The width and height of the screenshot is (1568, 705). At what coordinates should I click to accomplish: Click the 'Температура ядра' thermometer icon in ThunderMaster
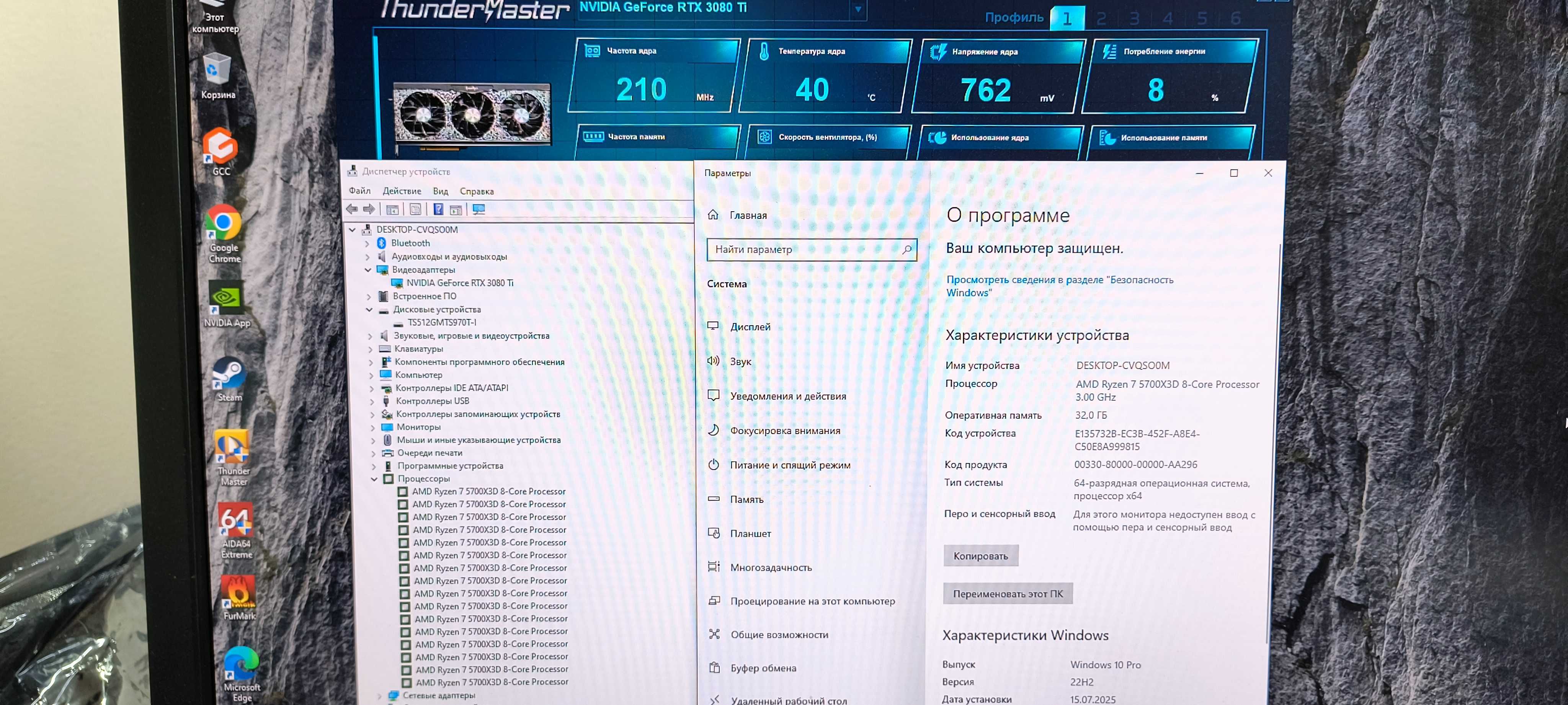coord(764,52)
